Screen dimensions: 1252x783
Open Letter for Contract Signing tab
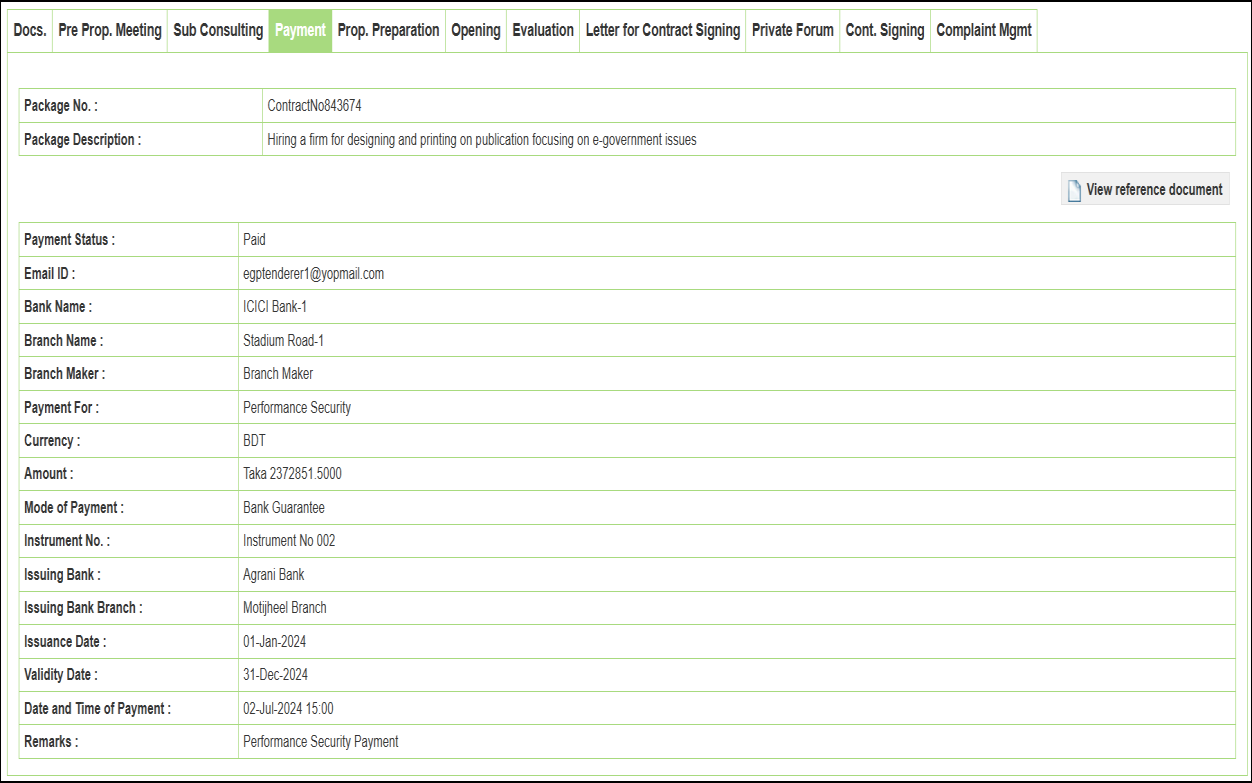click(663, 31)
